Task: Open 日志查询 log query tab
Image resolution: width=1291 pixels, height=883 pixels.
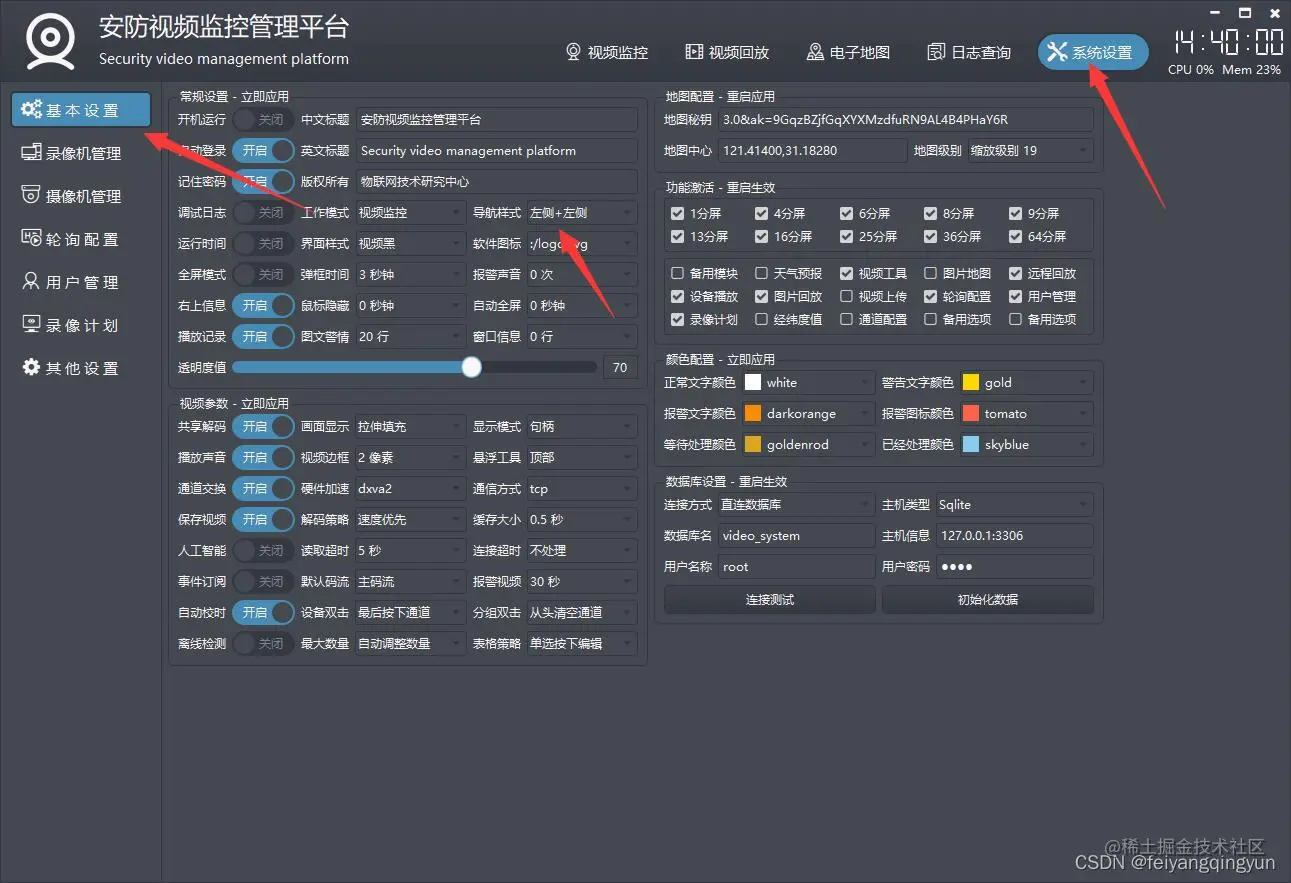Action: pos(969,52)
